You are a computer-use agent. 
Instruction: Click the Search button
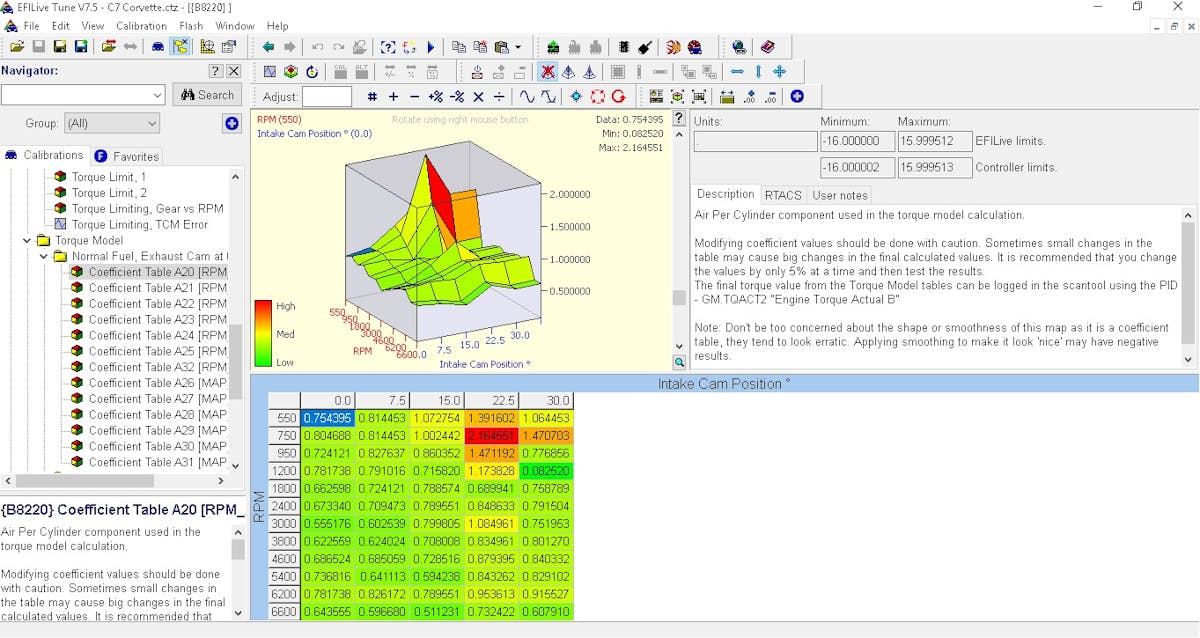(206, 95)
